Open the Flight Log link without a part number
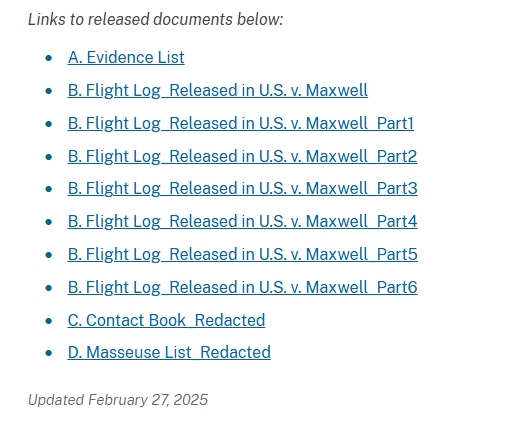This screenshot has height=431, width=506. point(218,90)
